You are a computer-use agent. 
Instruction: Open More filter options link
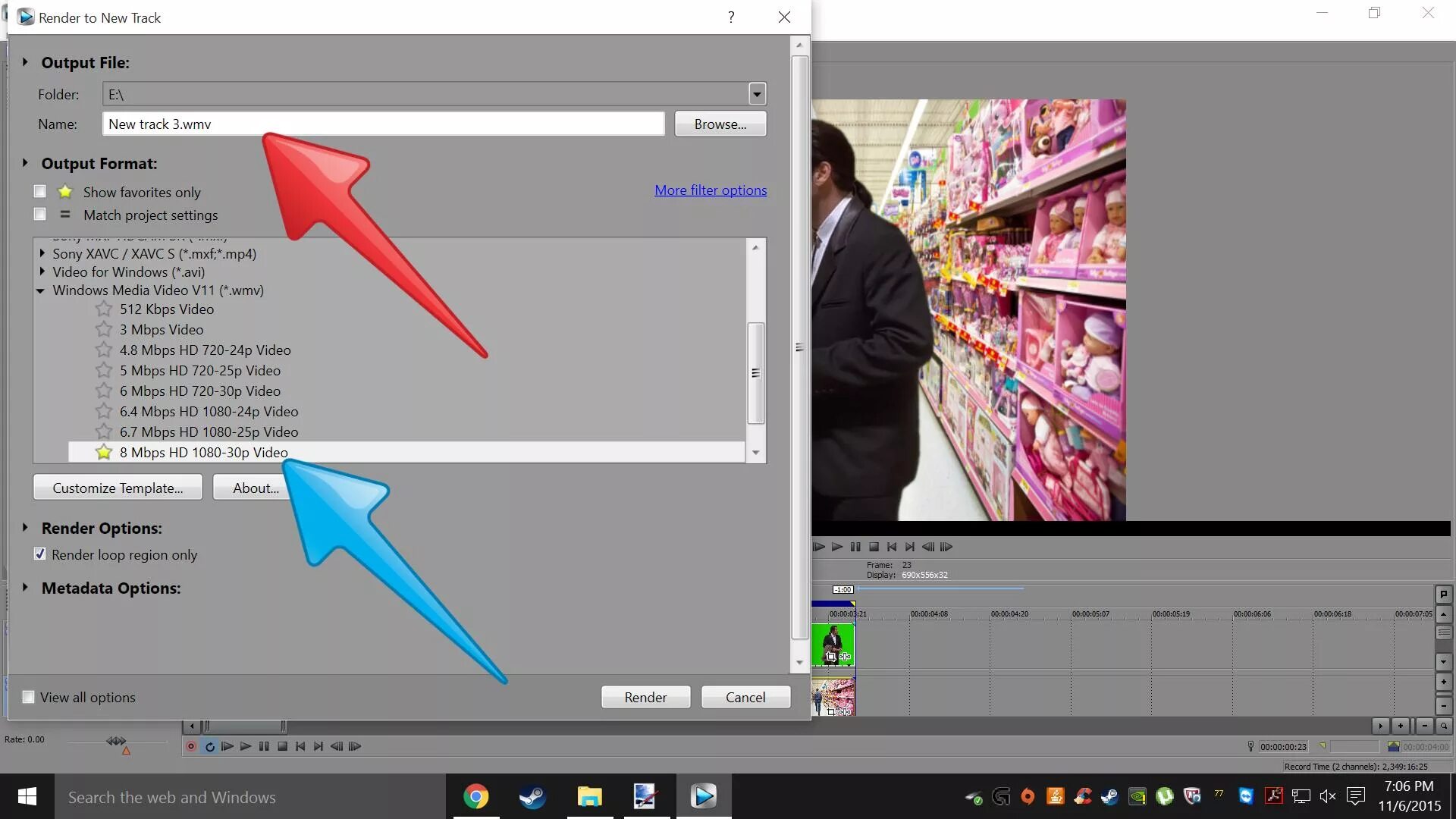[711, 190]
